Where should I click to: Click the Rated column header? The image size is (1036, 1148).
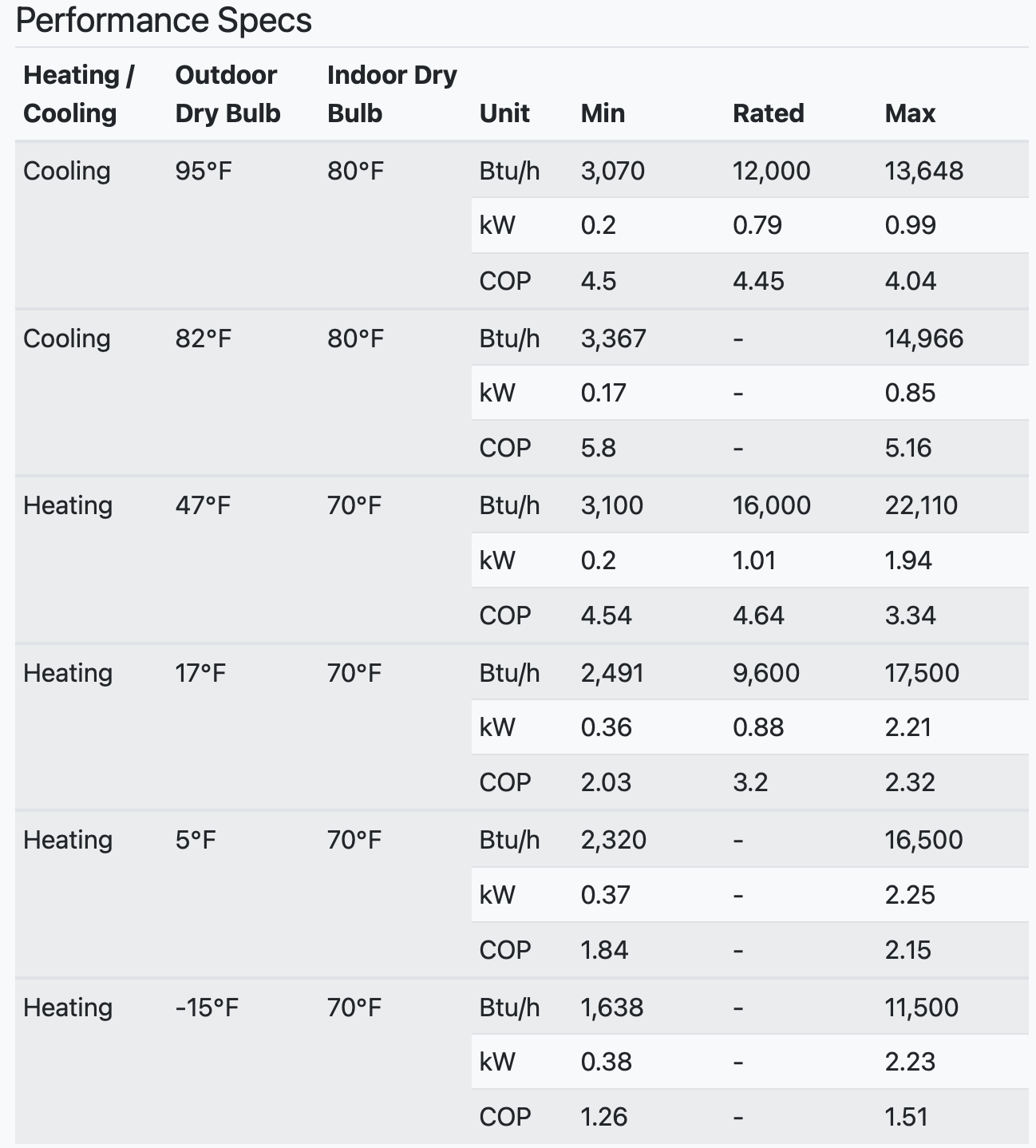point(768,113)
